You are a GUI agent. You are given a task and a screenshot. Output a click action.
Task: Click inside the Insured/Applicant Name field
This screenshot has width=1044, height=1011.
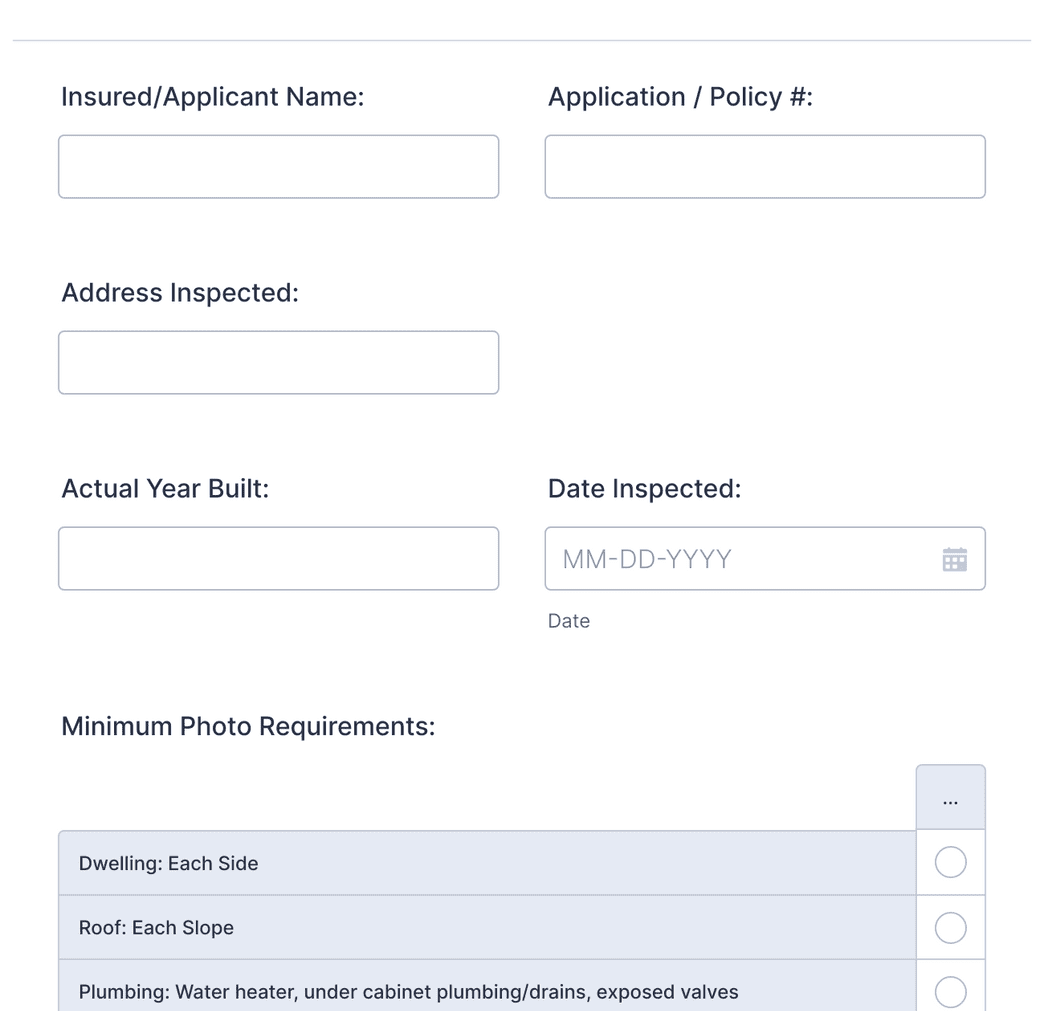[278, 166]
